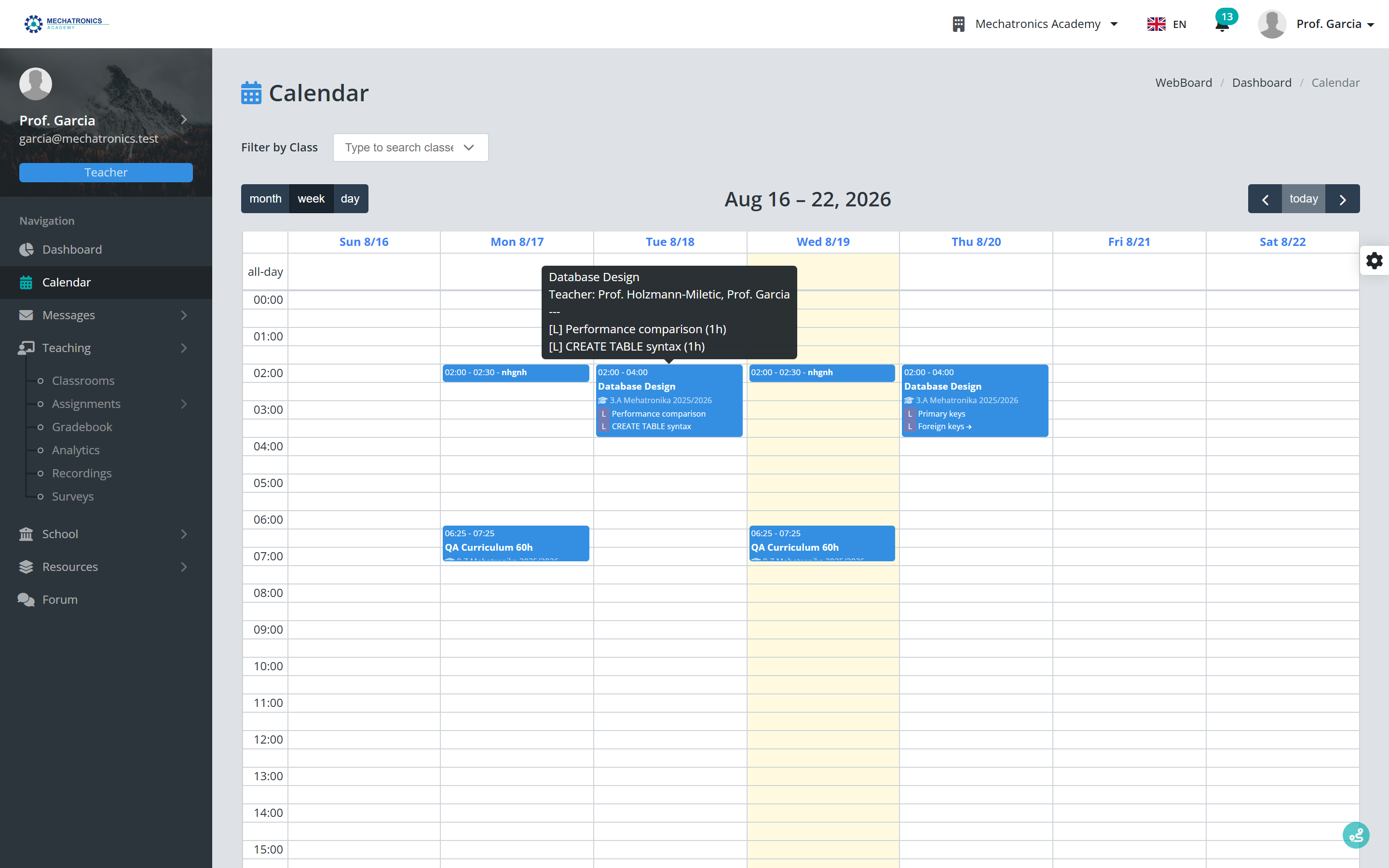Click the Mechatronics Academy logo
The image size is (1389, 868).
click(66, 24)
